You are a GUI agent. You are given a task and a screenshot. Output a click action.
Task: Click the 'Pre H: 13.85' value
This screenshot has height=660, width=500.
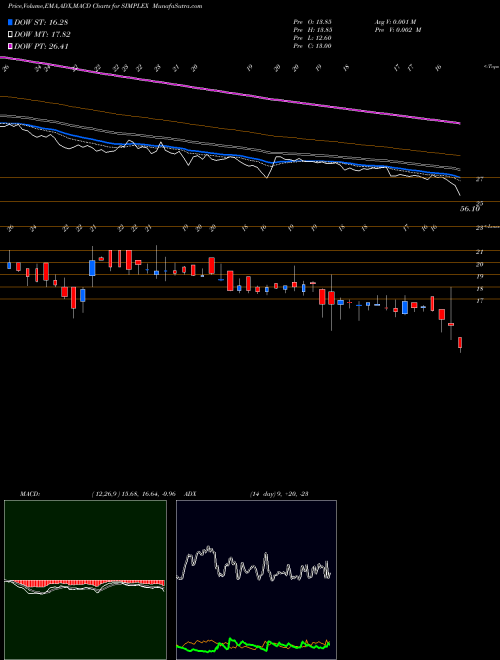[313, 30]
